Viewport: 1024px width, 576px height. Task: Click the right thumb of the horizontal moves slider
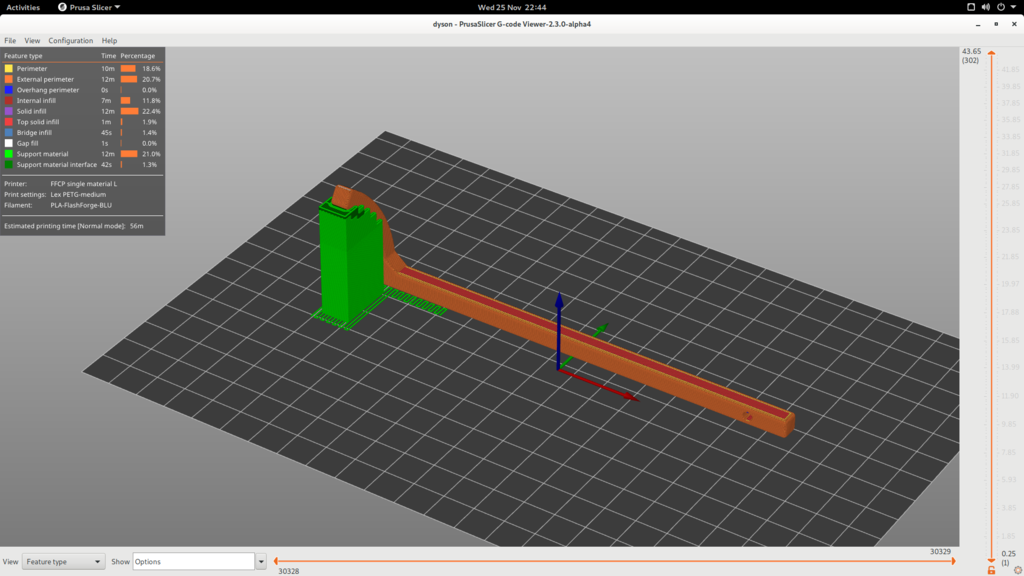pyautogui.click(x=953, y=561)
